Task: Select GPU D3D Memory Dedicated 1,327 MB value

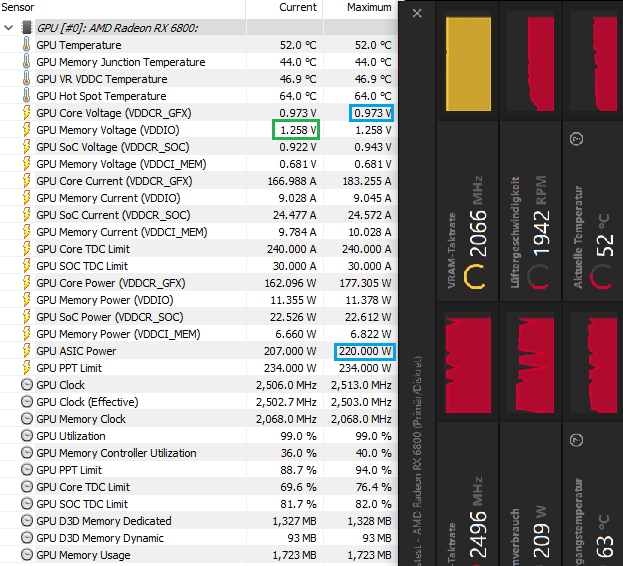Action: [x=294, y=521]
